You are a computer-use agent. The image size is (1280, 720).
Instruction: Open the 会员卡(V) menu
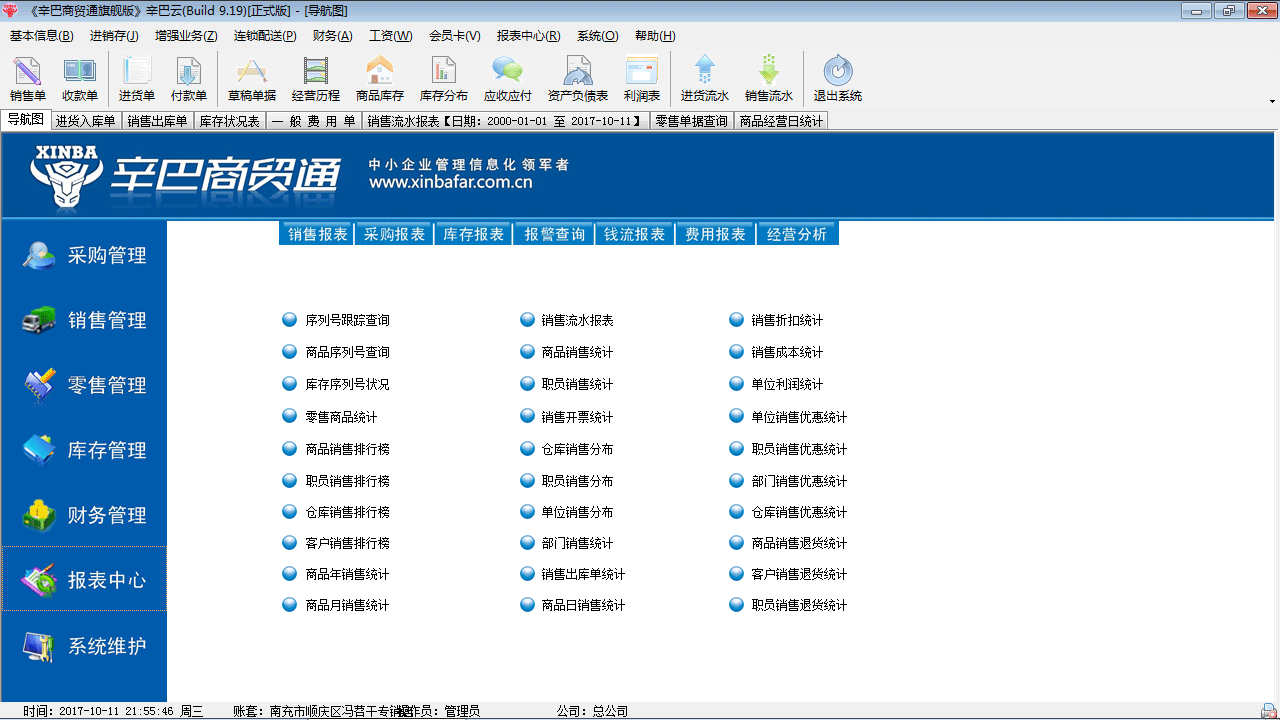point(455,36)
